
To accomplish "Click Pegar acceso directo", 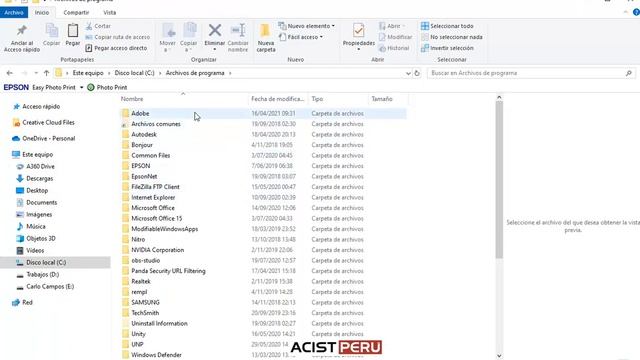I will pos(116,48).
